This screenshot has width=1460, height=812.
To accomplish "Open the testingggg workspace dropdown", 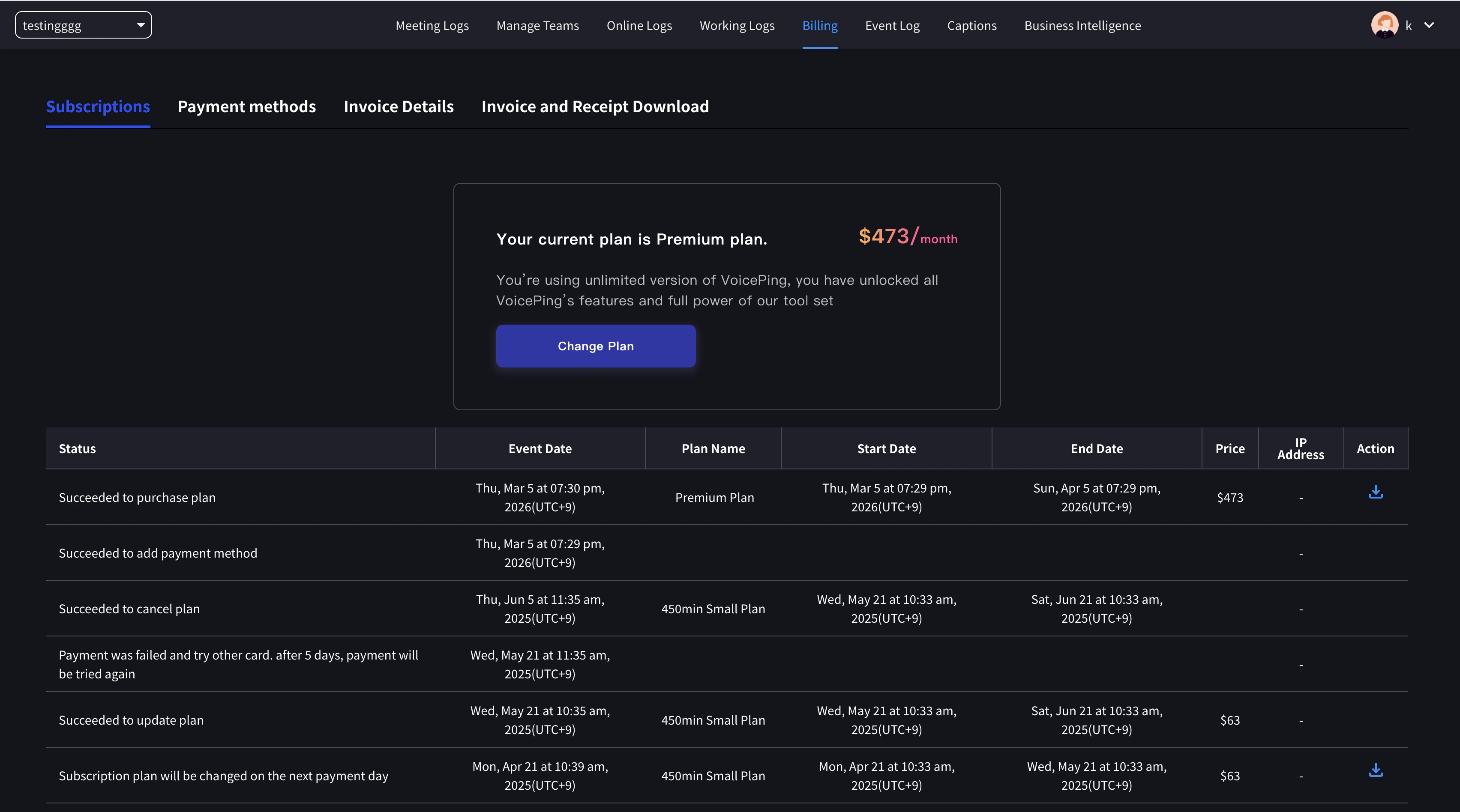I will pos(83,25).
